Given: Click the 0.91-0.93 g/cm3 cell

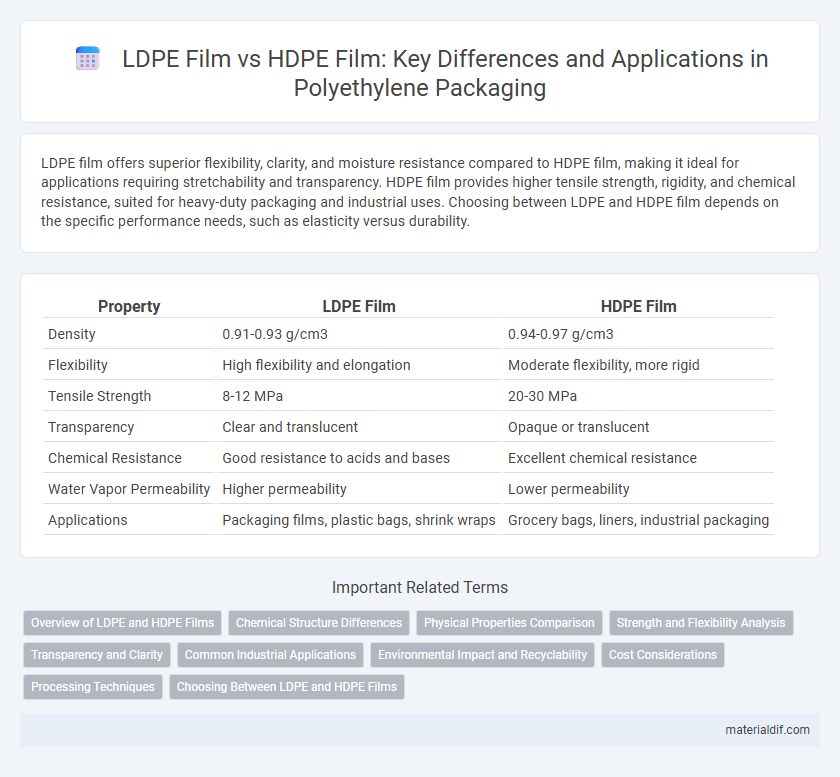Looking at the screenshot, I should 358,334.
